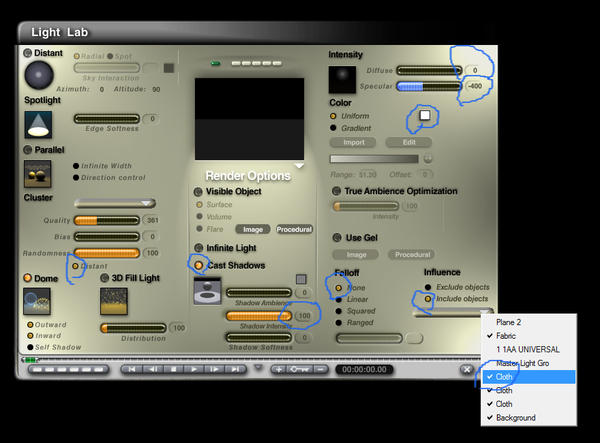Select Include objects radio button
Screen dimensions: 600x443
coord(428,298)
